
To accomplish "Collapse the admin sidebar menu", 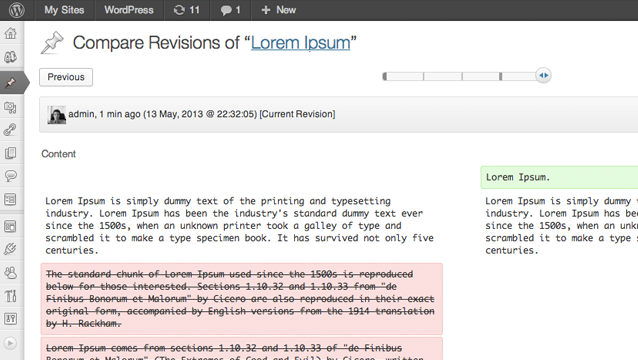I will point(11,343).
